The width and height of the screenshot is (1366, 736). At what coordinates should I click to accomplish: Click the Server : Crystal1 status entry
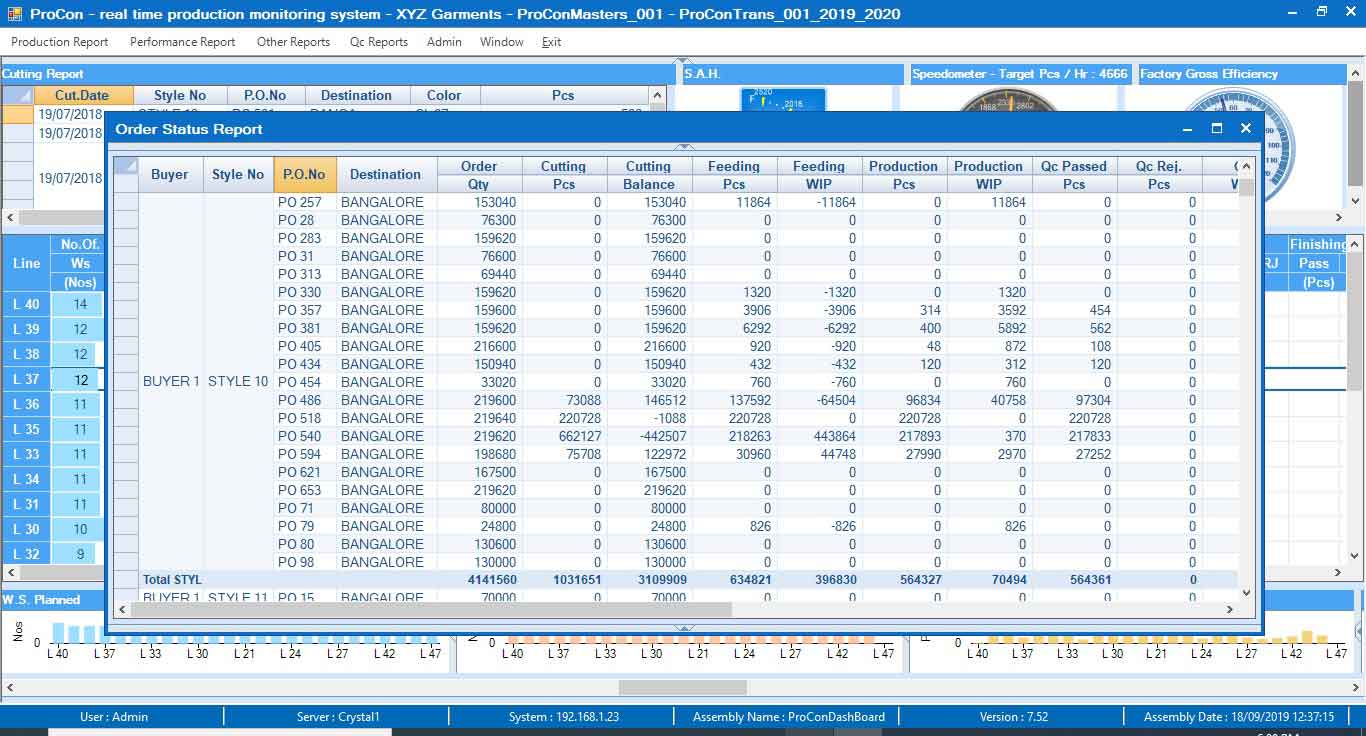[x=338, y=716]
